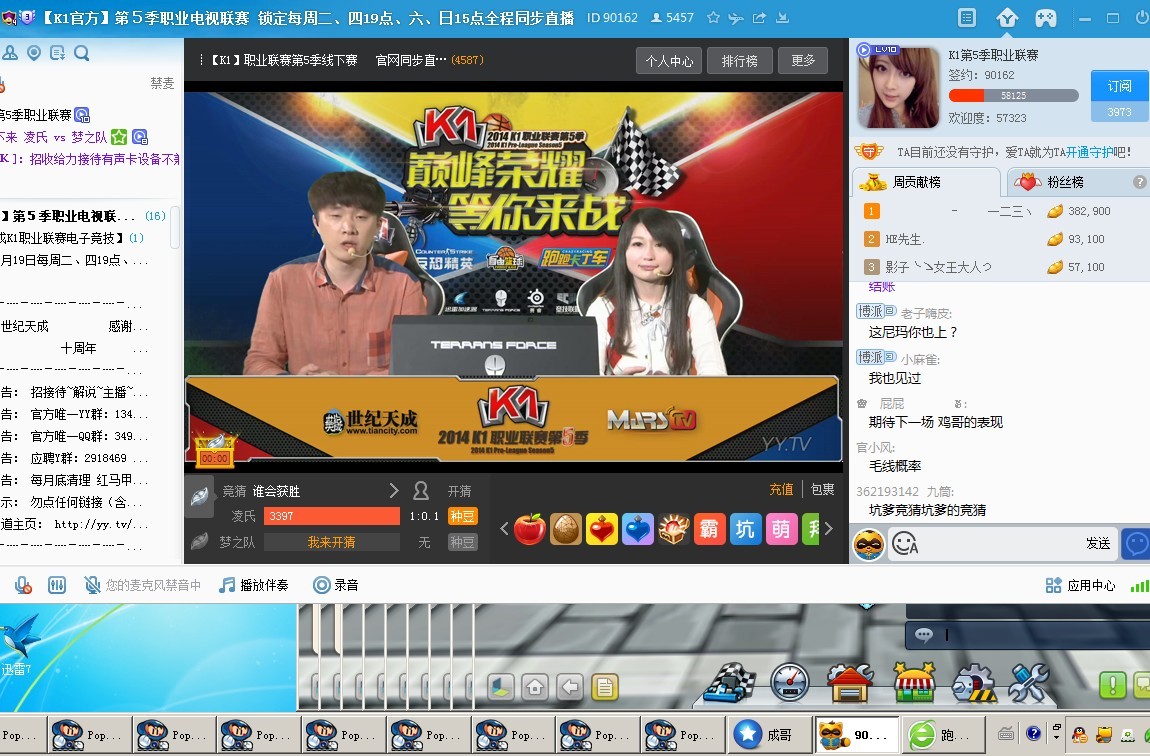This screenshot has width=1150, height=756.
Task: Share the channel via the share arrow icon
Action: coord(759,18)
